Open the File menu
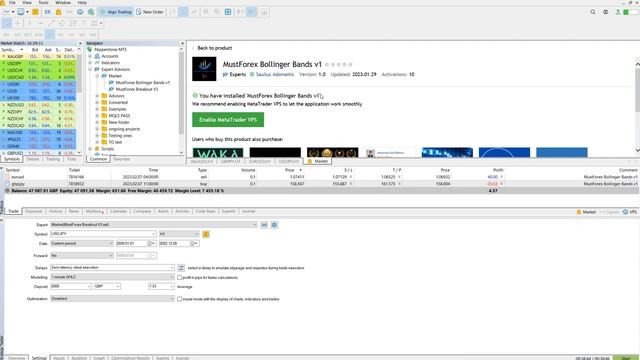 point(12,2)
